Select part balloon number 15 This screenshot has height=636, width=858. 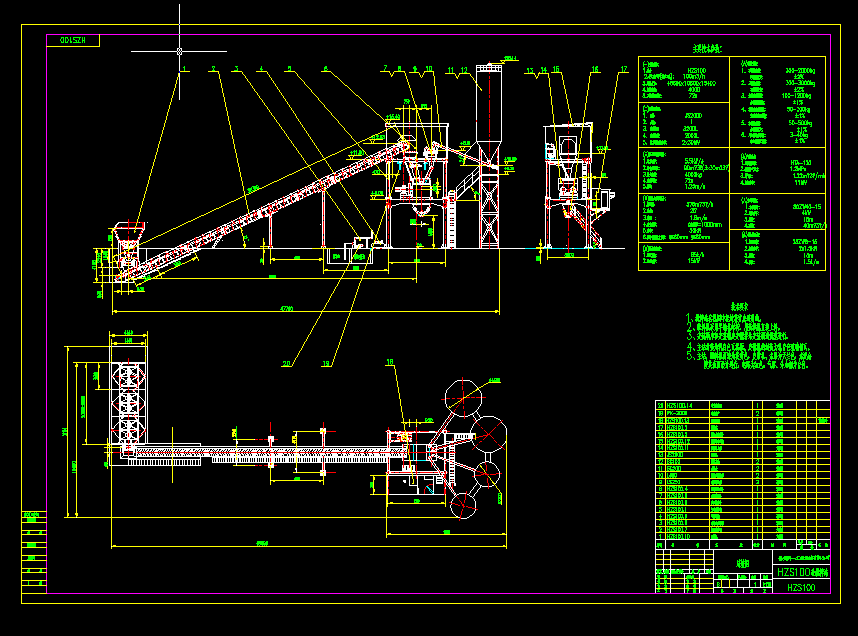[556, 70]
